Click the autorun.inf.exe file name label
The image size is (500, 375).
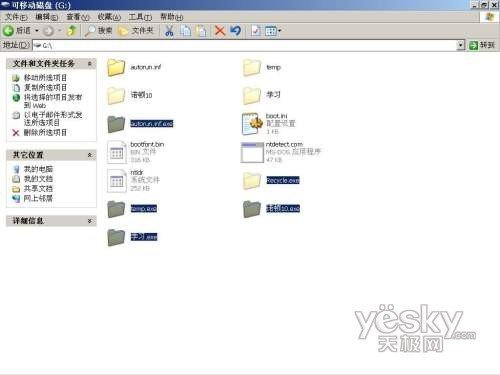tap(152, 124)
